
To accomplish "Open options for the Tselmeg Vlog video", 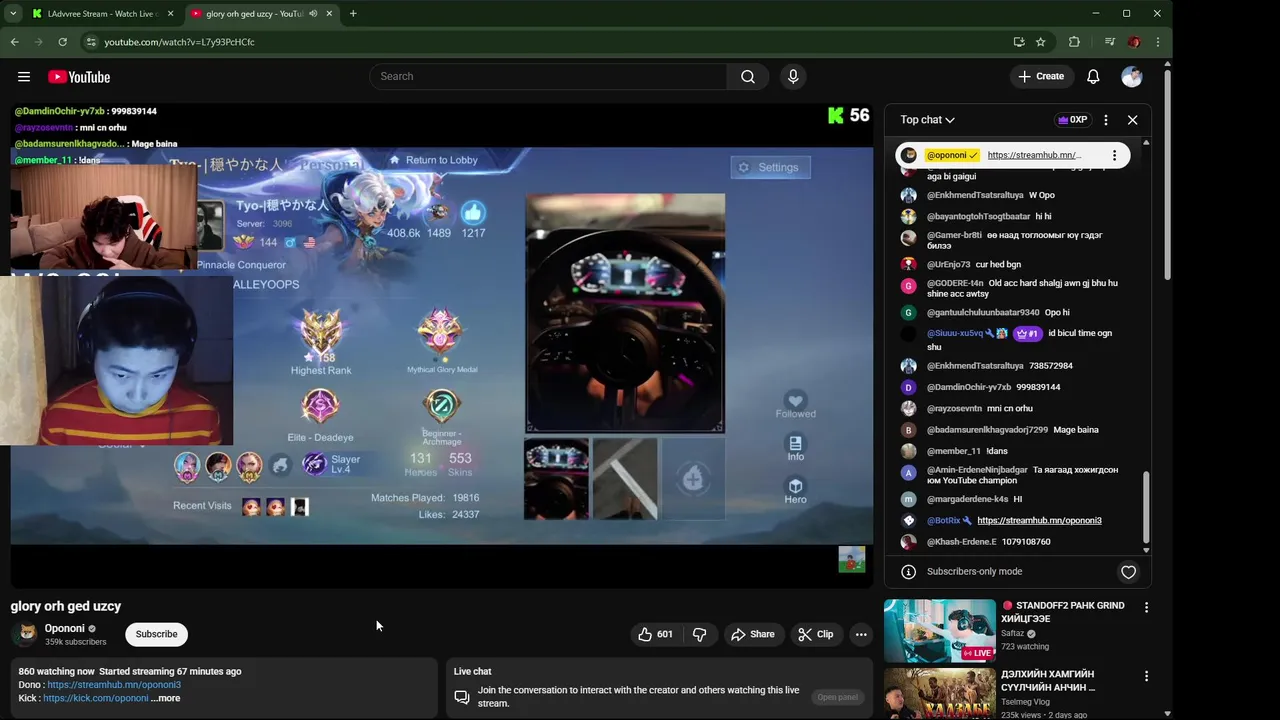I will tap(1146, 676).
